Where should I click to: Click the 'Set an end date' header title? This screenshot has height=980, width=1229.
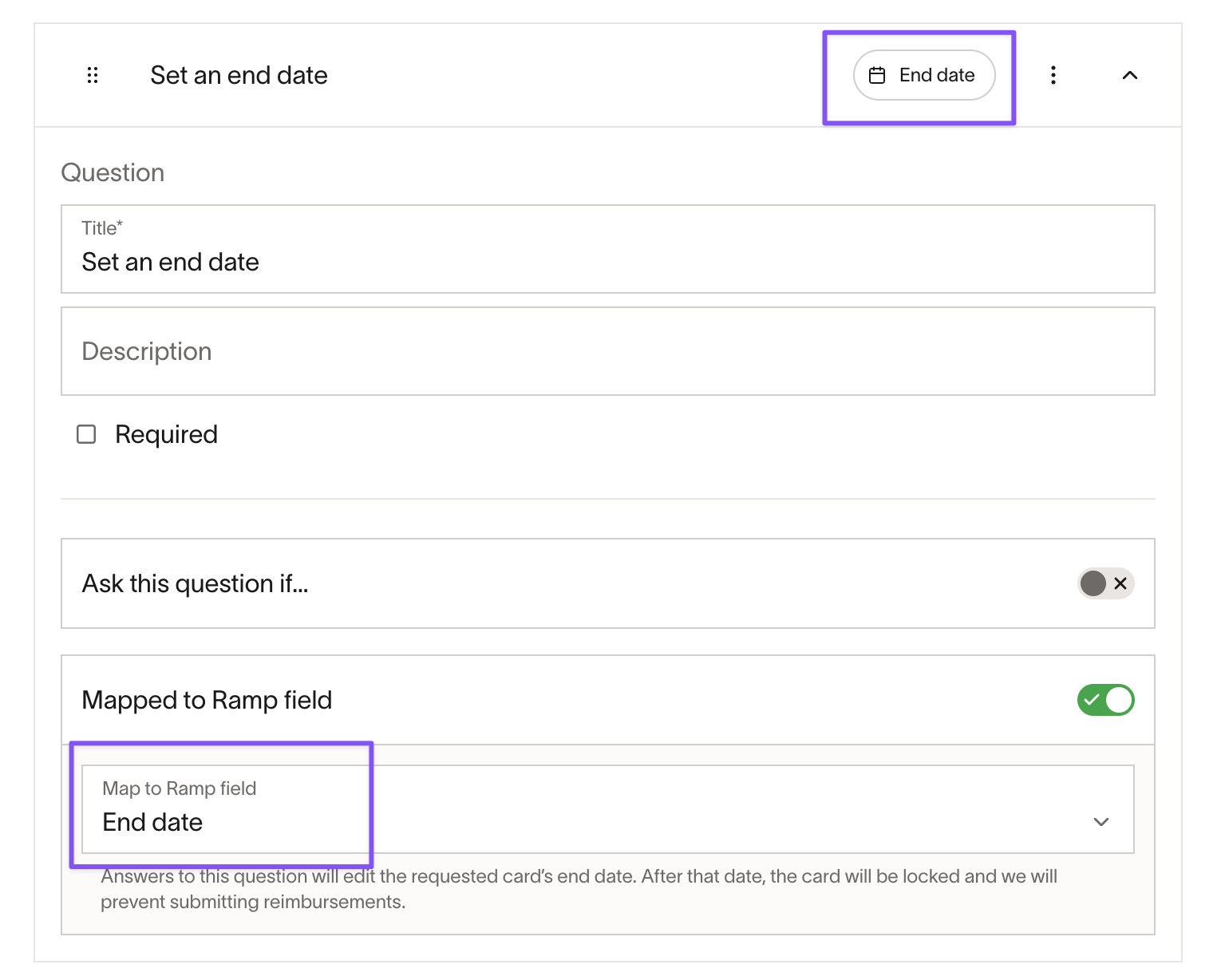[x=239, y=75]
